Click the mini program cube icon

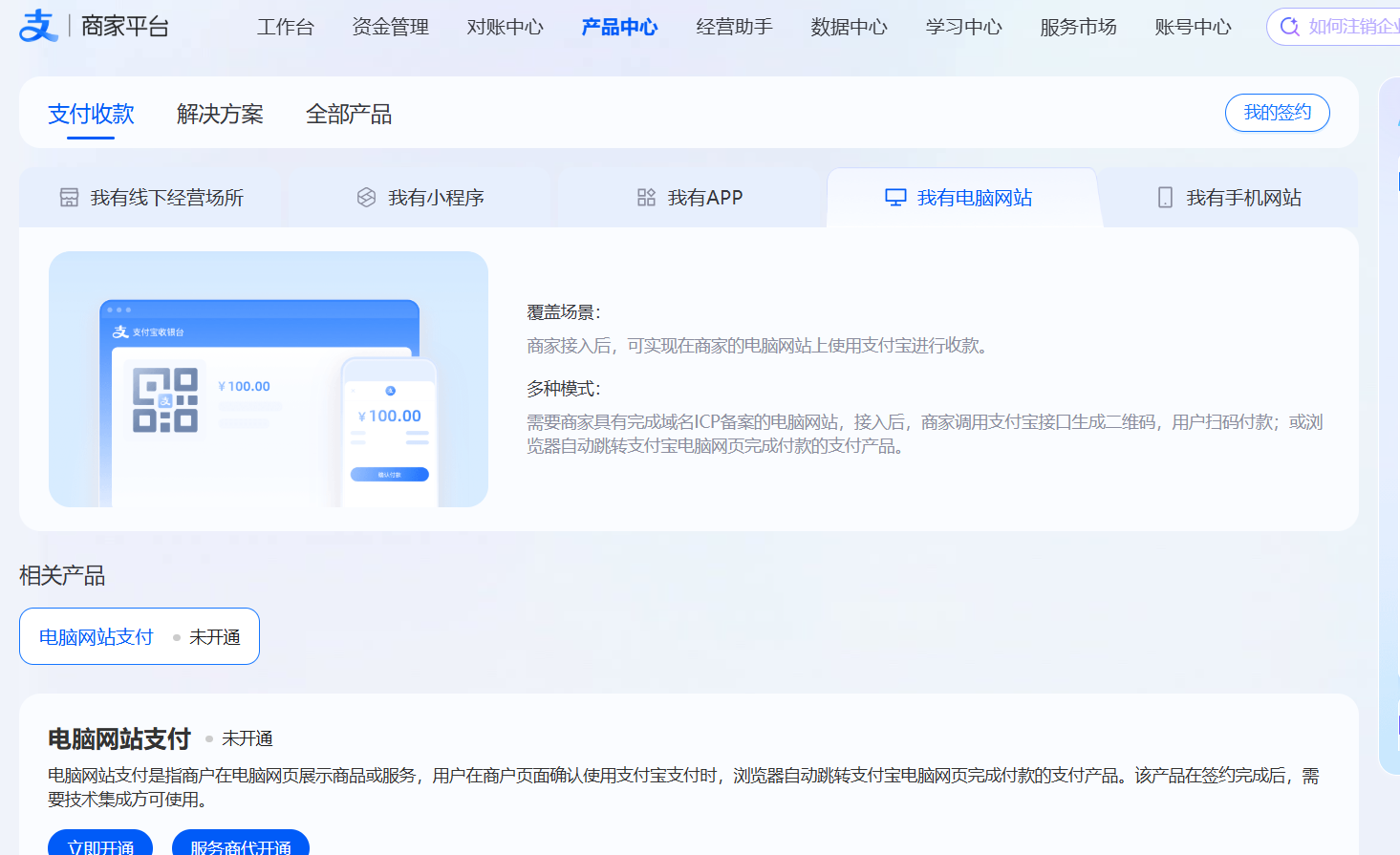(x=366, y=198)
